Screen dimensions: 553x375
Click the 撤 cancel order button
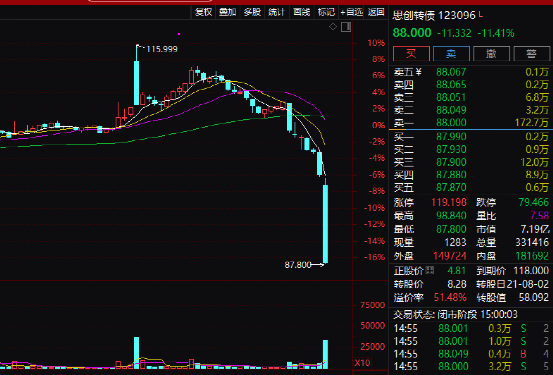[x=491, y=54]
